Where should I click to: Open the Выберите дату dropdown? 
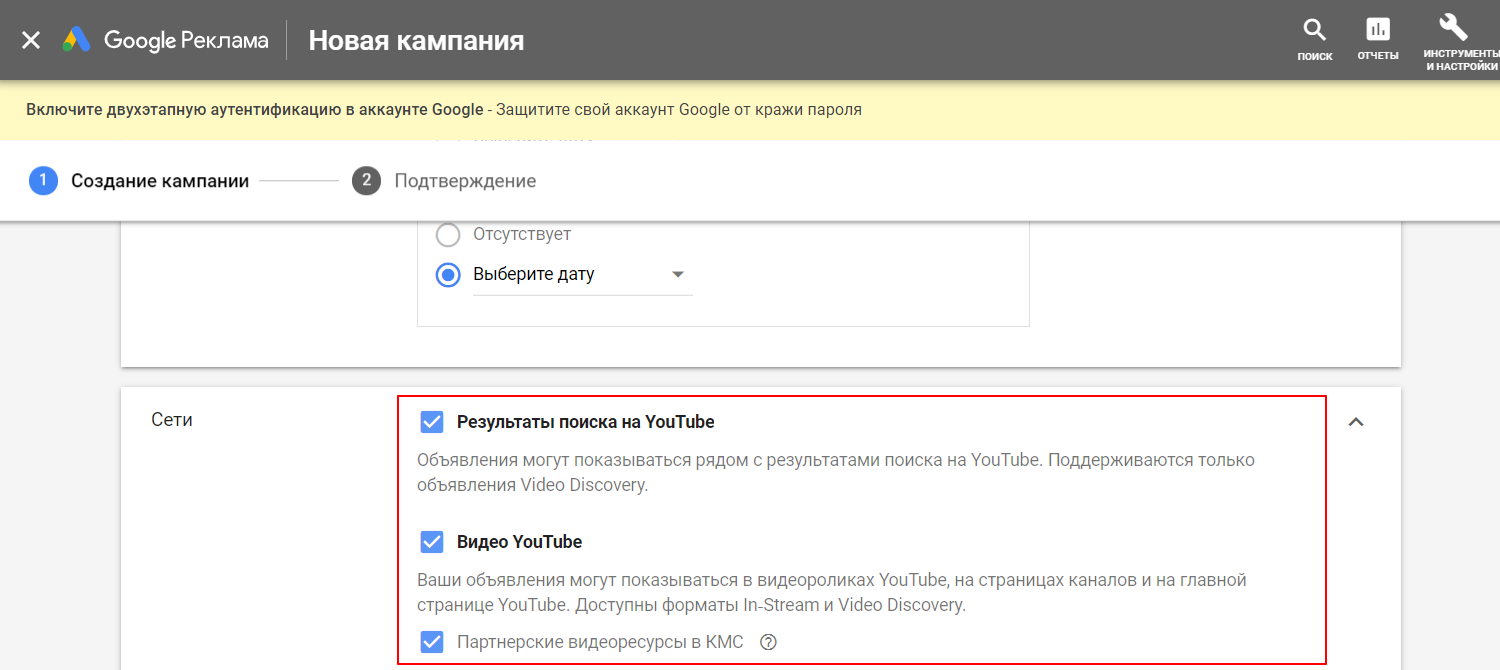[677, 275]
